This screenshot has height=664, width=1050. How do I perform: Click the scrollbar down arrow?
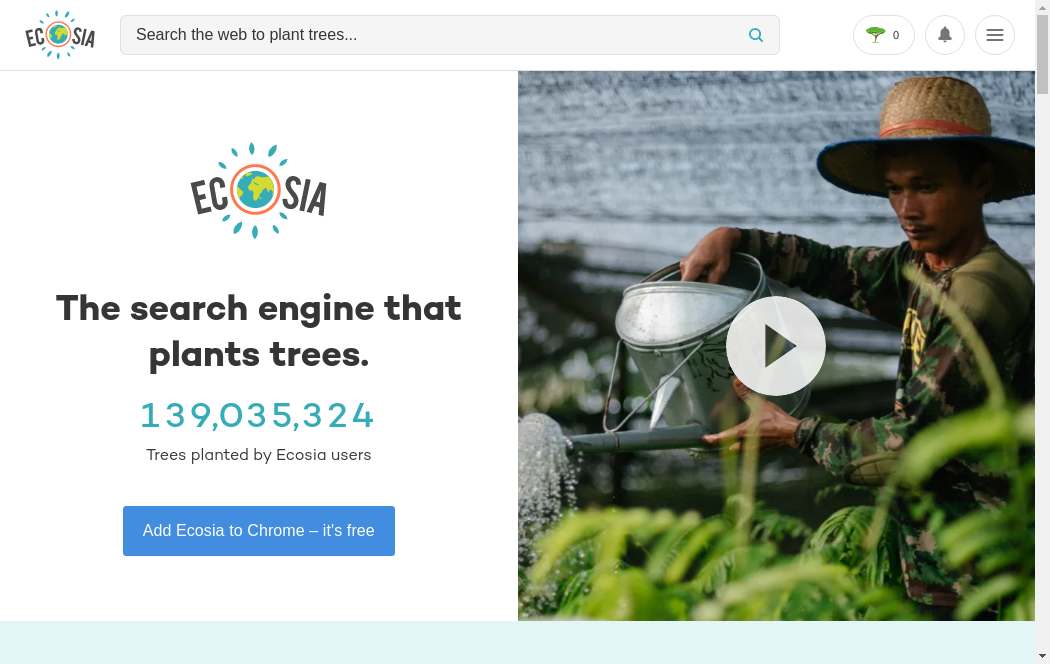pos(1042,656)
